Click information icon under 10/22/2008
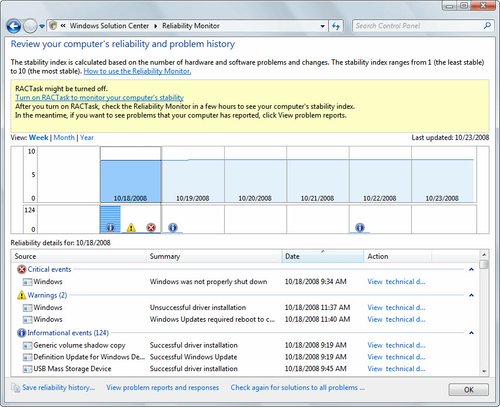The width and height of the screenshot is (500, 407). click(360, 227)
